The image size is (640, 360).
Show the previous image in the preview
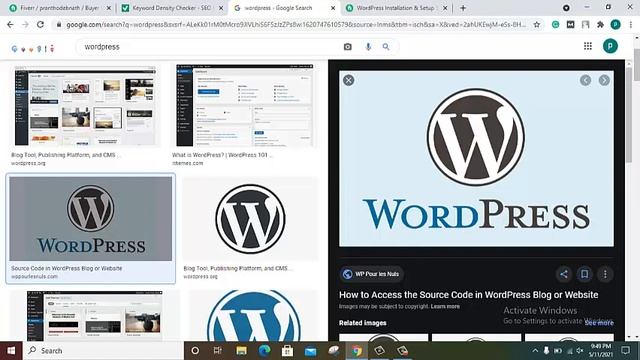585,80
